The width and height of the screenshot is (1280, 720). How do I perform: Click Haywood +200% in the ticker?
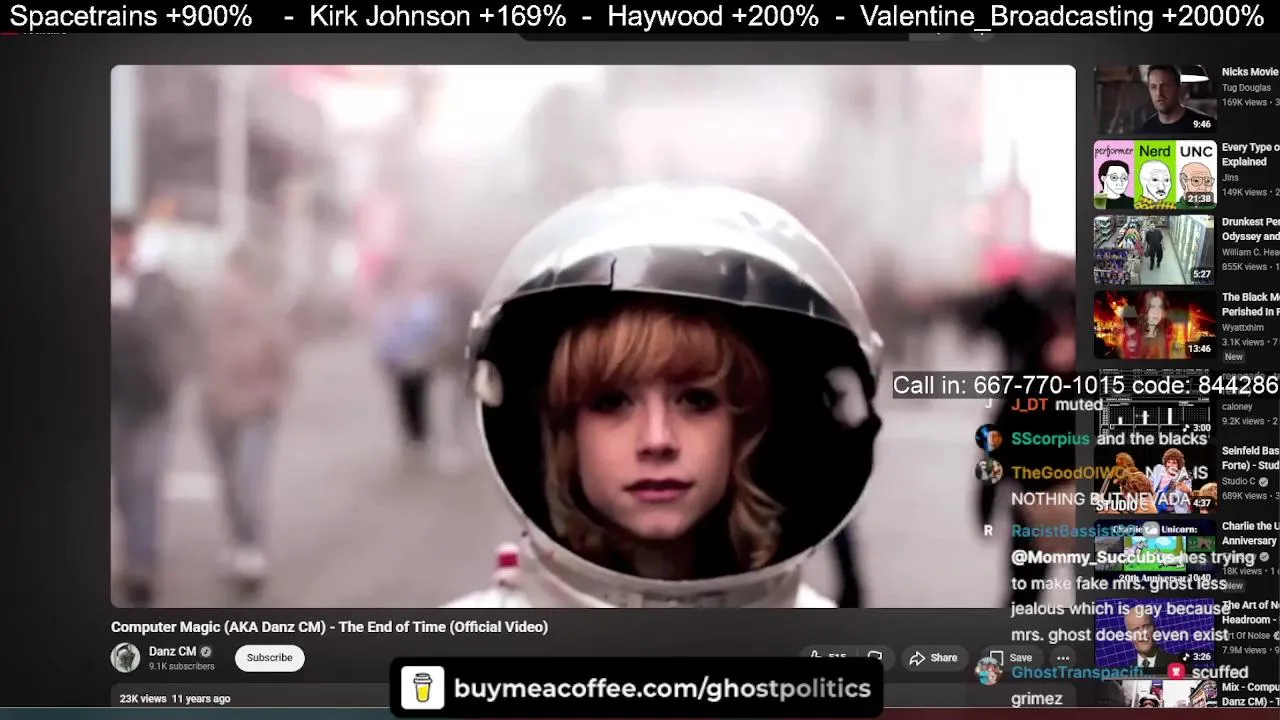(713, 16)
